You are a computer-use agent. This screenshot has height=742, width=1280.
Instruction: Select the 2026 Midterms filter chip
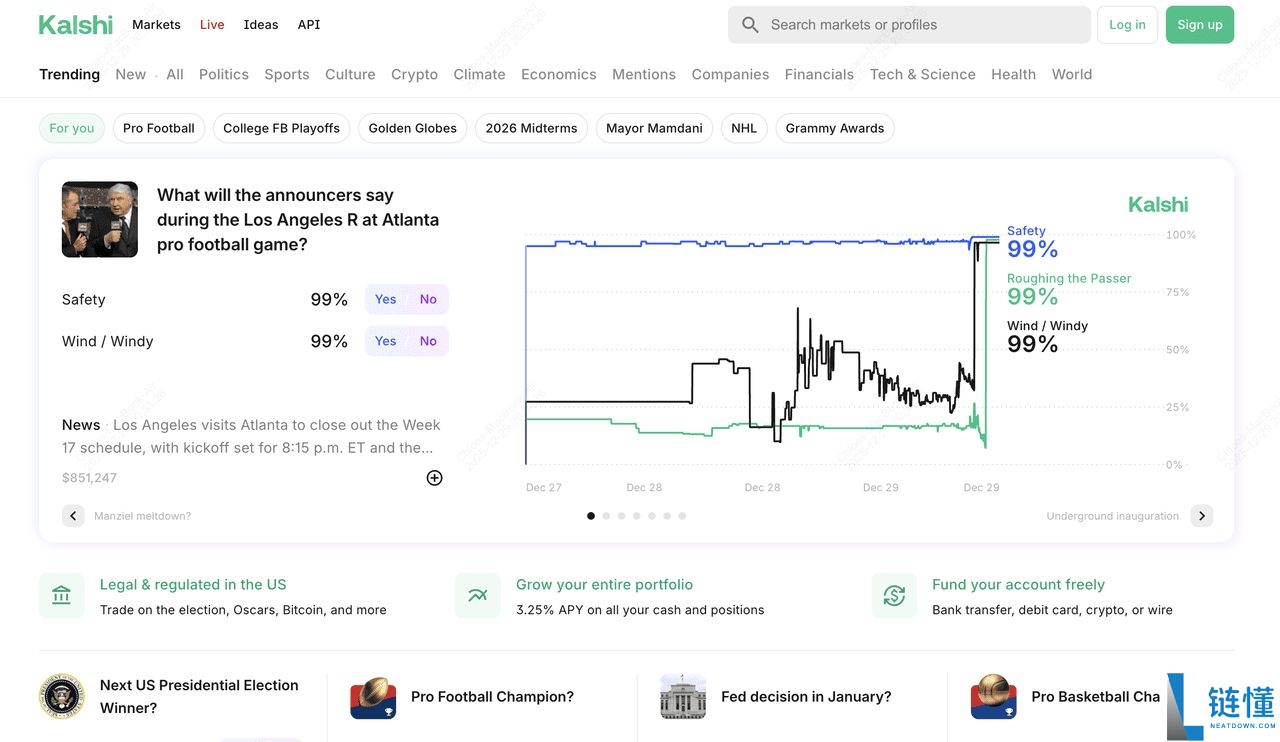coord(532,128)
